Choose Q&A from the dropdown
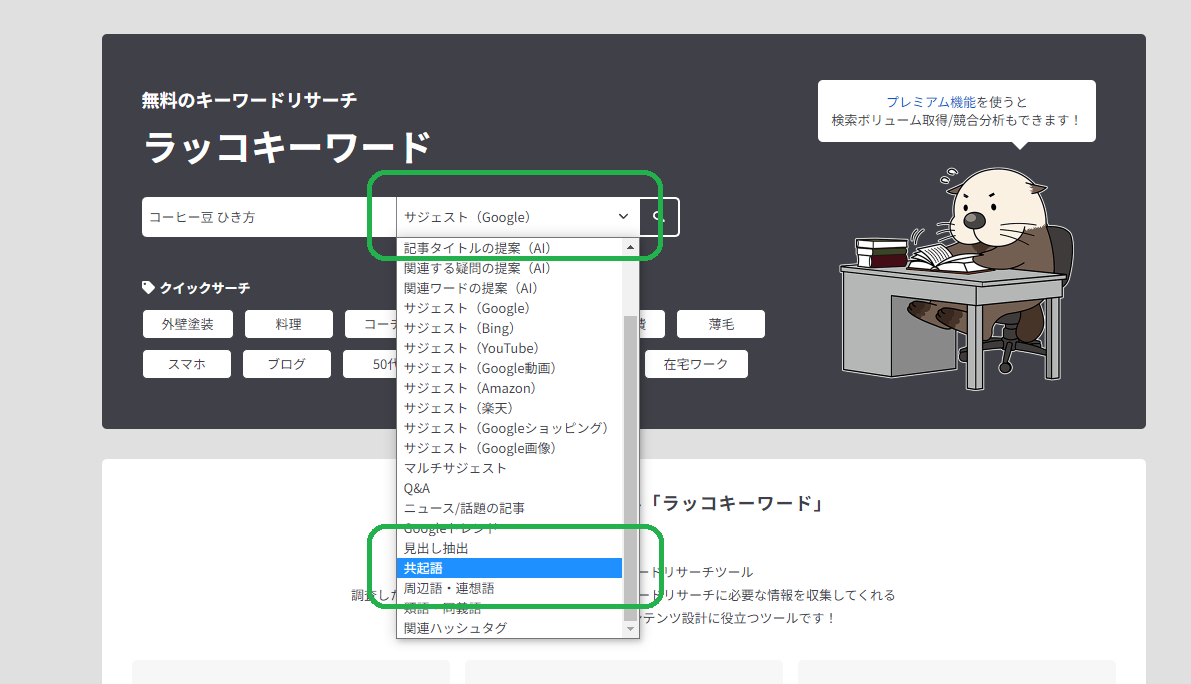Viewport: 1191px width, 684px height. click(x=418, y=487)
